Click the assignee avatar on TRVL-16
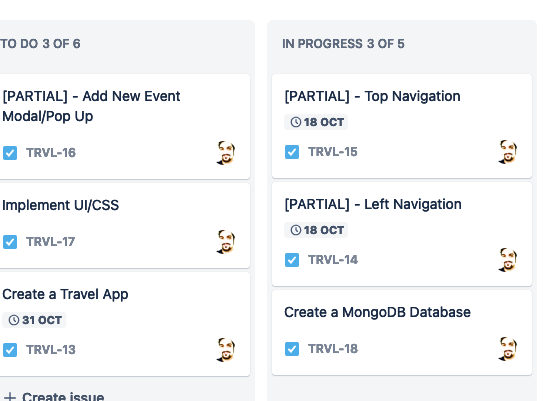The height and width of the screenshot is (401, 548). [226, 153]
